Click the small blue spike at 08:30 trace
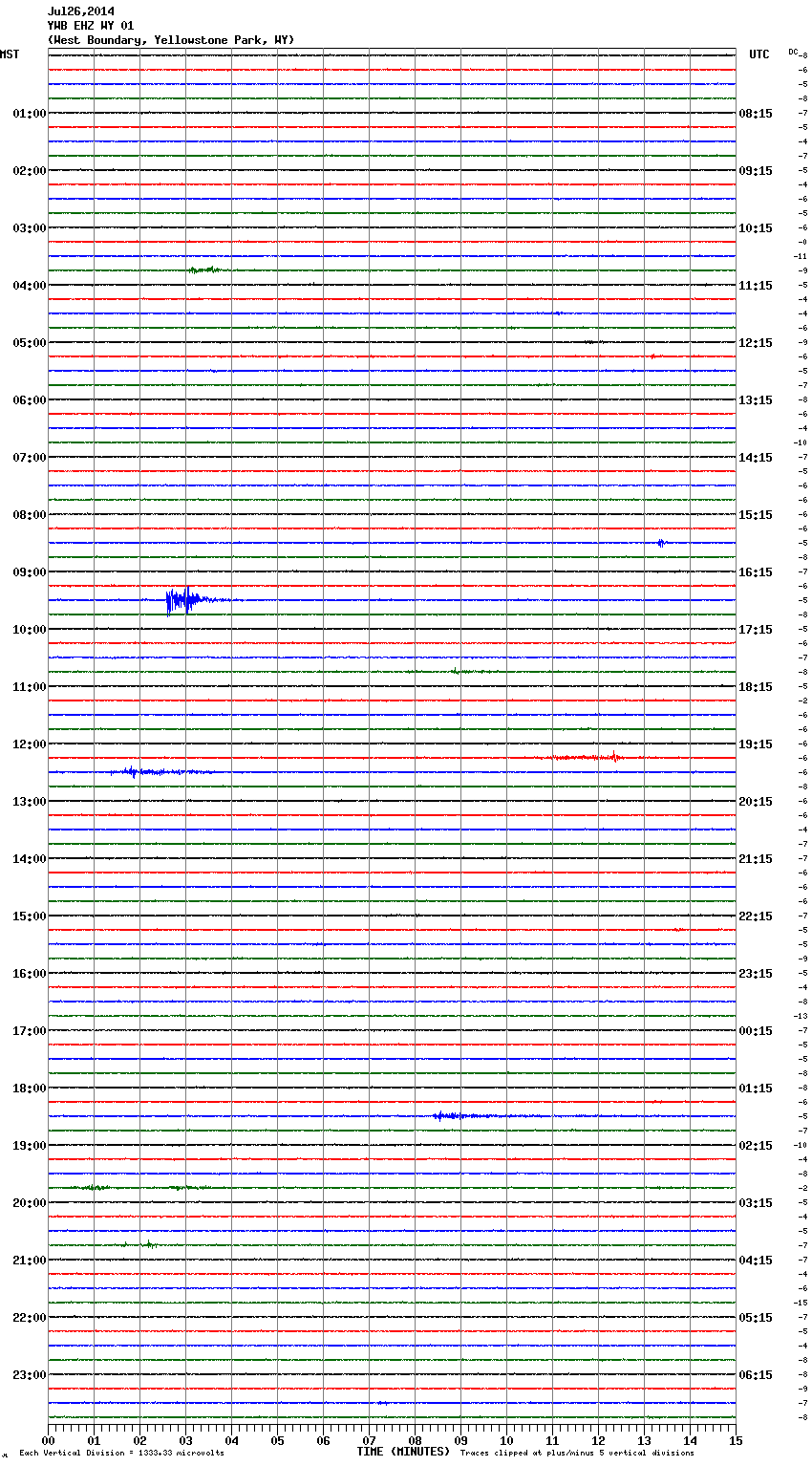This screenshot has width=812, height=1466. (x=660, y=543)
